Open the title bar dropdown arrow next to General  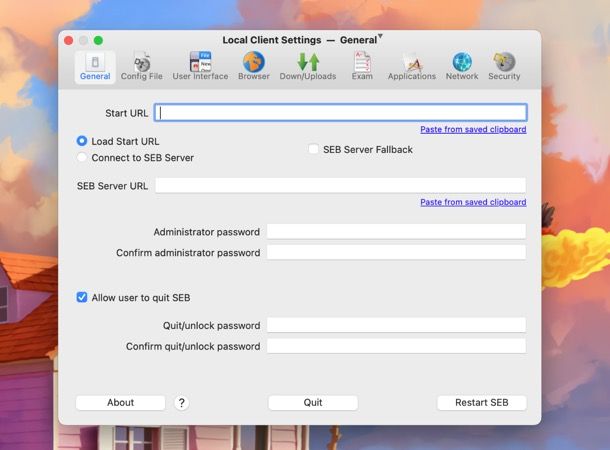(380, 37)
